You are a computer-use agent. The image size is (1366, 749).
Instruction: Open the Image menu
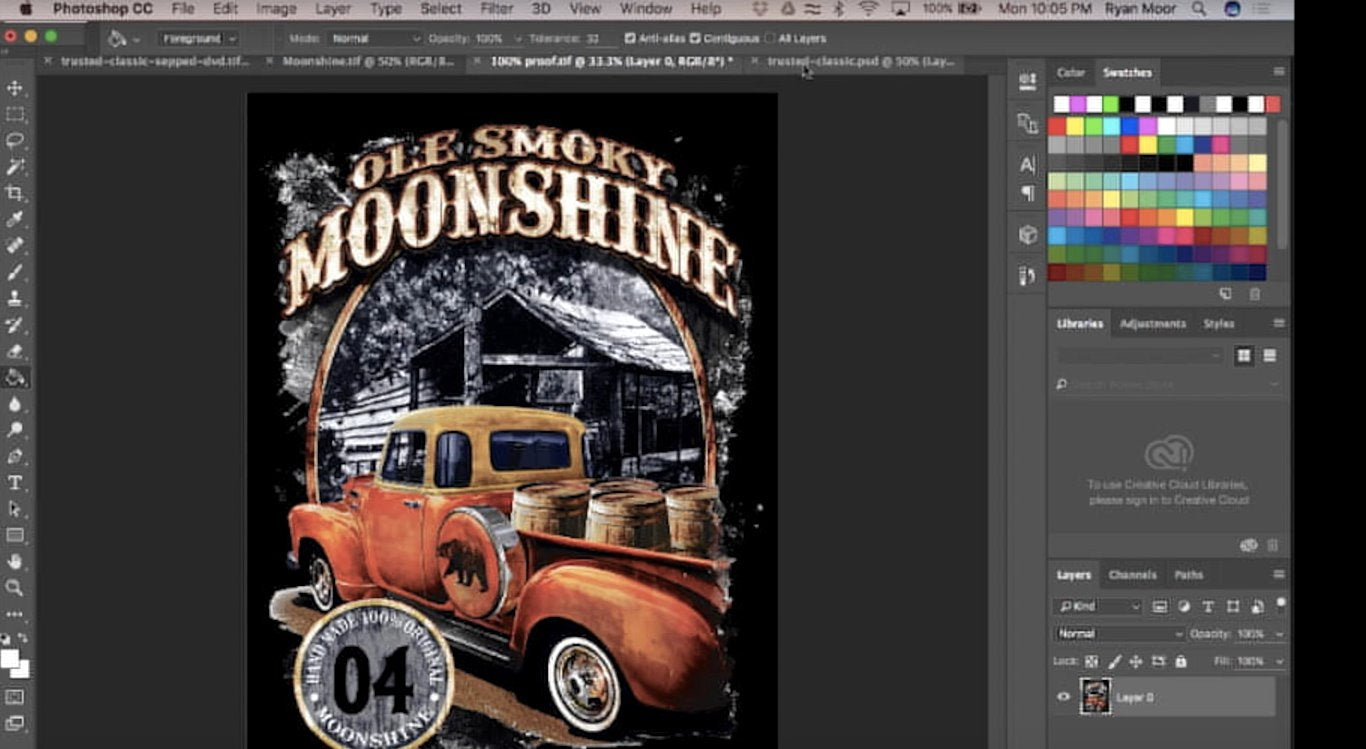(276, 9)
